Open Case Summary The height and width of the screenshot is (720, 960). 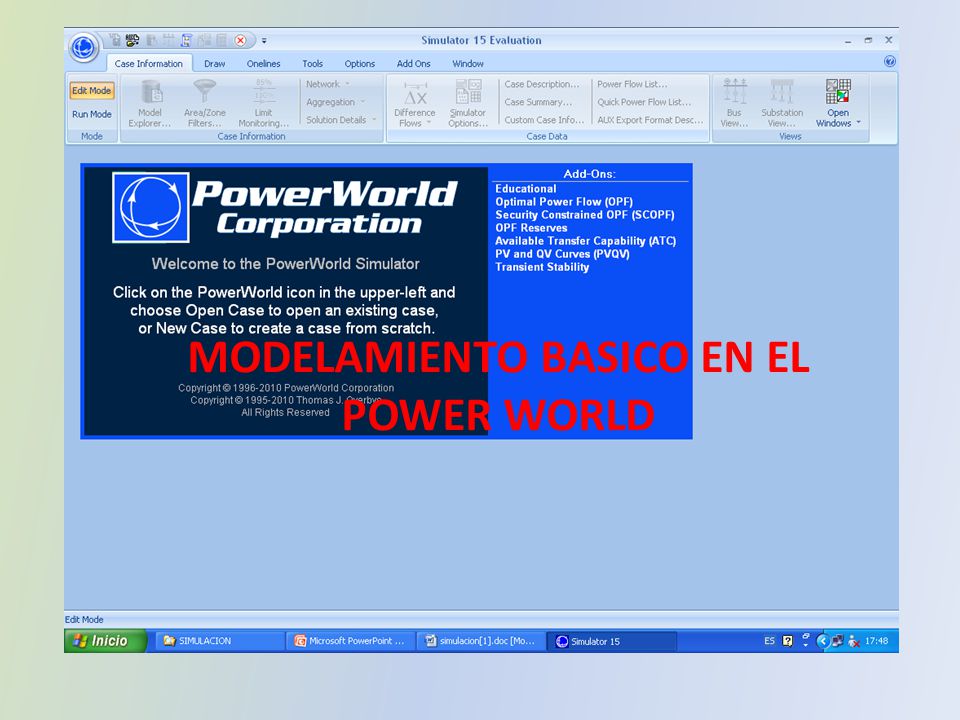point(538,102)
